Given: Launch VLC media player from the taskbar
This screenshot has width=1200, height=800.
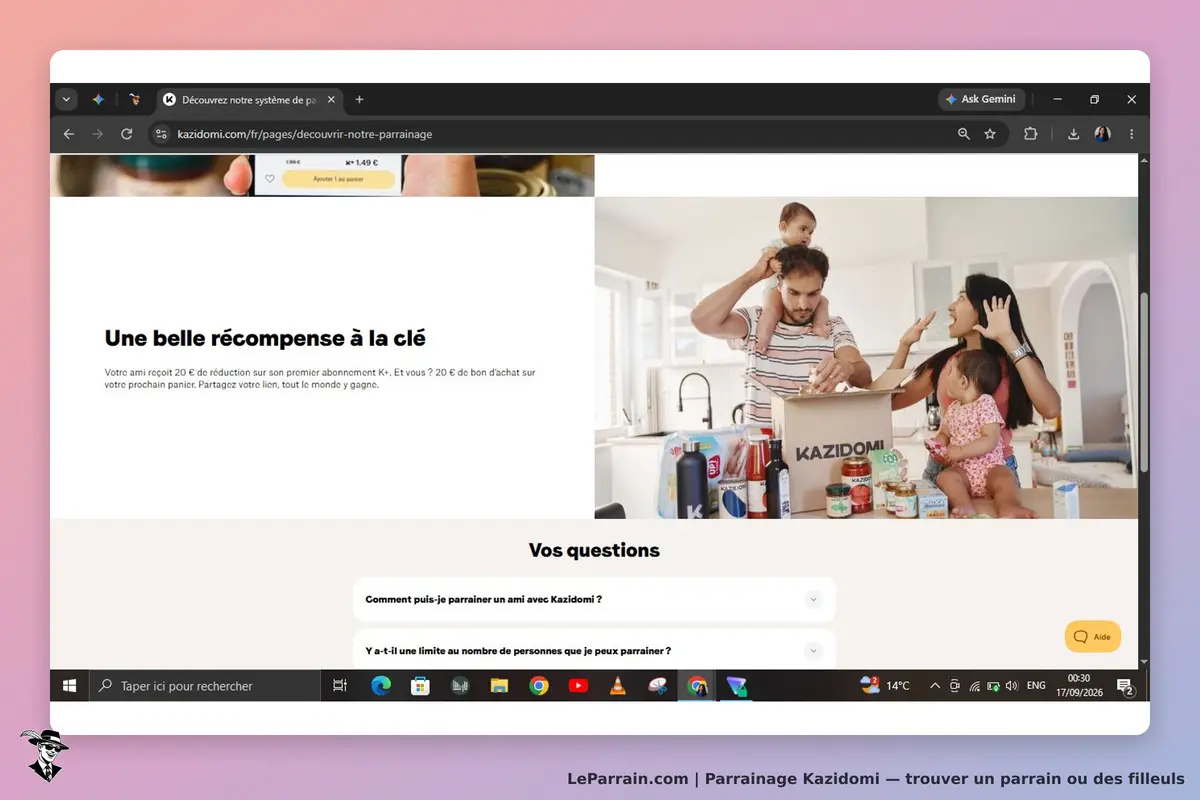Looking at the screenshot, I should (x=618, y=686).
